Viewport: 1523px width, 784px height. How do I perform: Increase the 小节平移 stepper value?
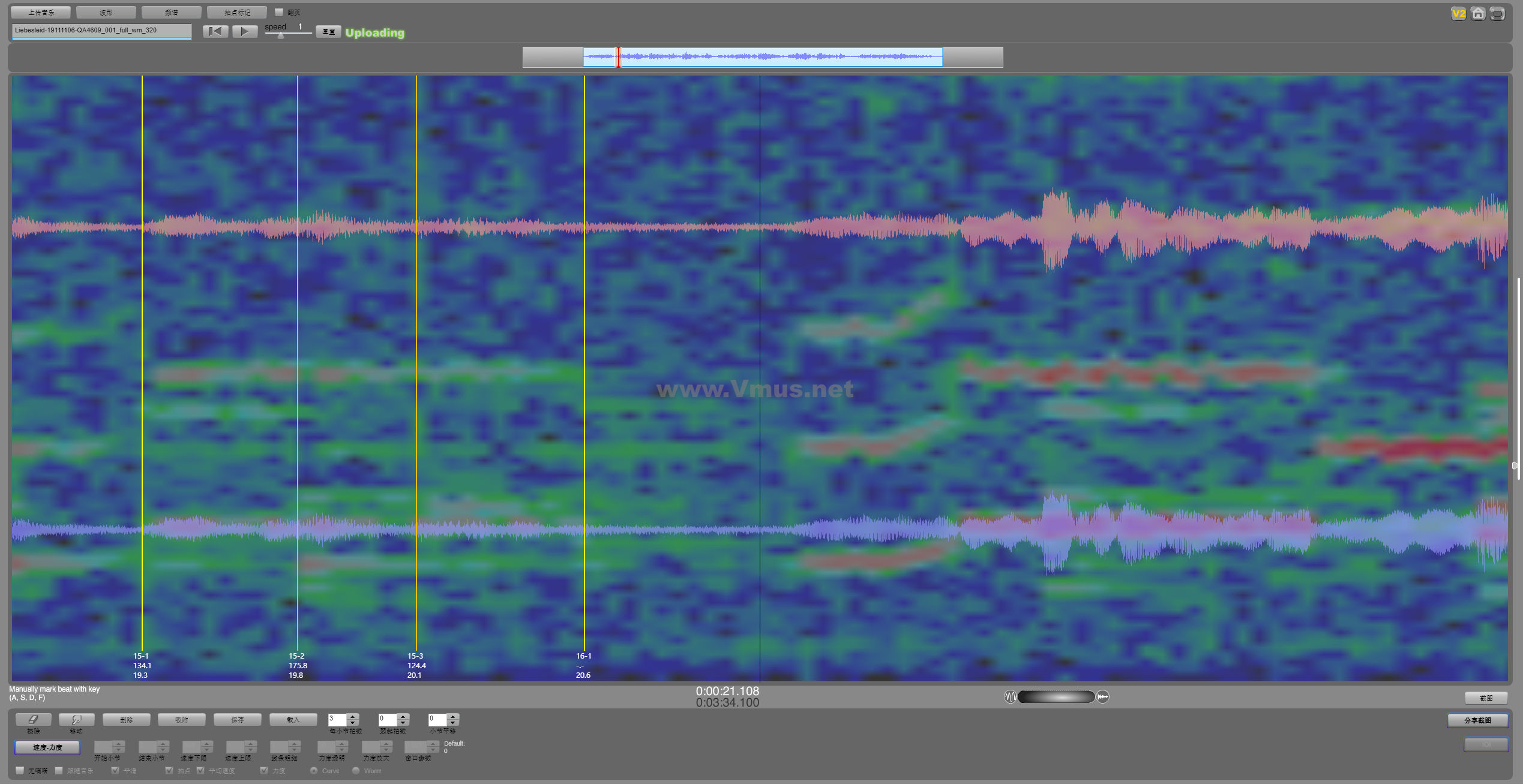coord(453,716)
